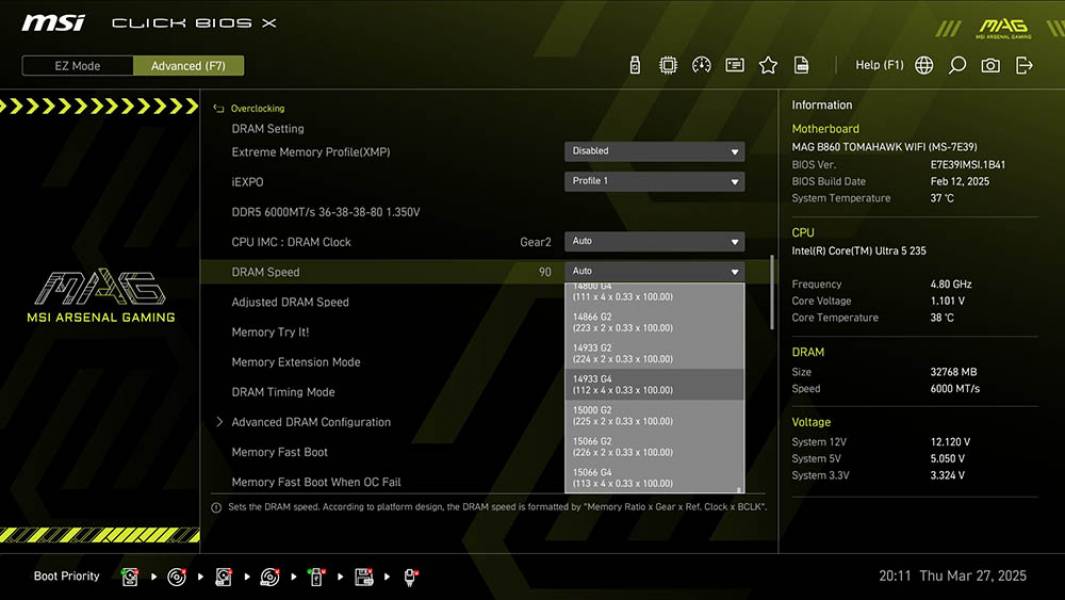
Task: Choose 15000 G2 (225 x 2) speed option
Action: coord(654,416)
